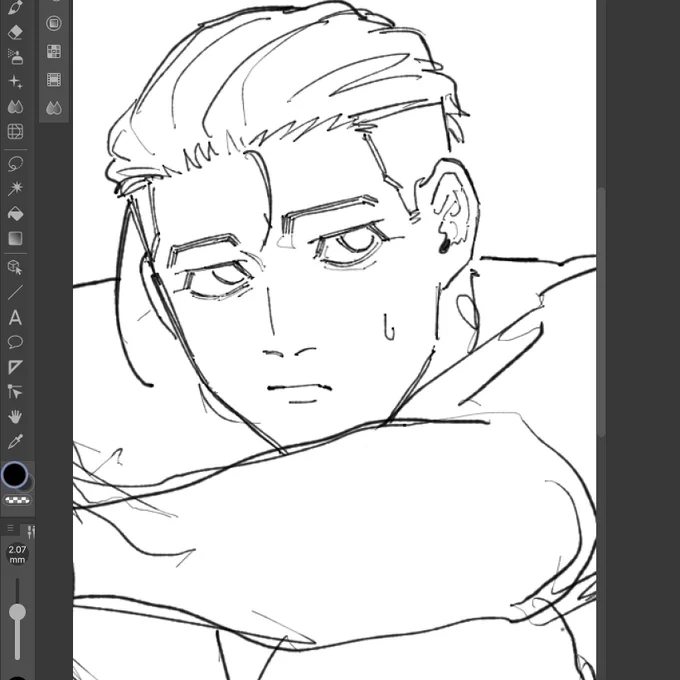Open the film strip animation icon
The width and height of the screenshot is (680, 680).
click(54, 79)
